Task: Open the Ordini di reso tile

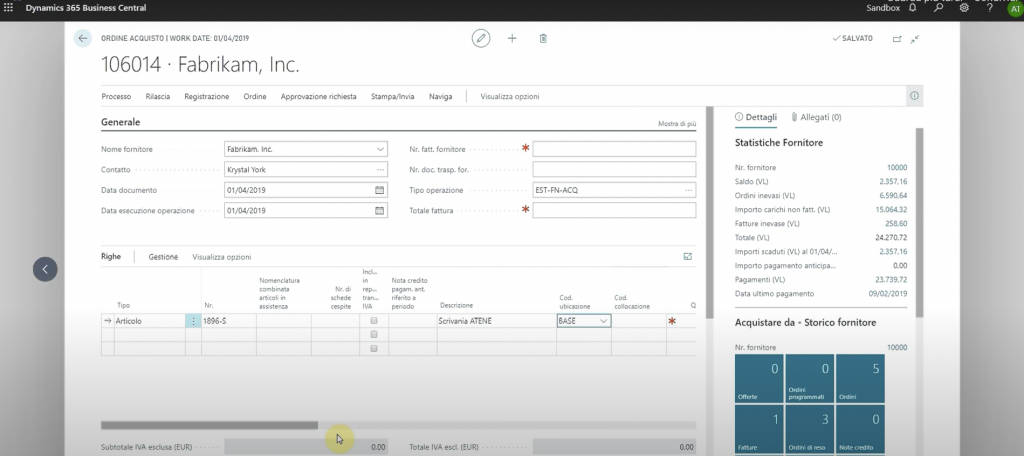Action: pos(810,429)
